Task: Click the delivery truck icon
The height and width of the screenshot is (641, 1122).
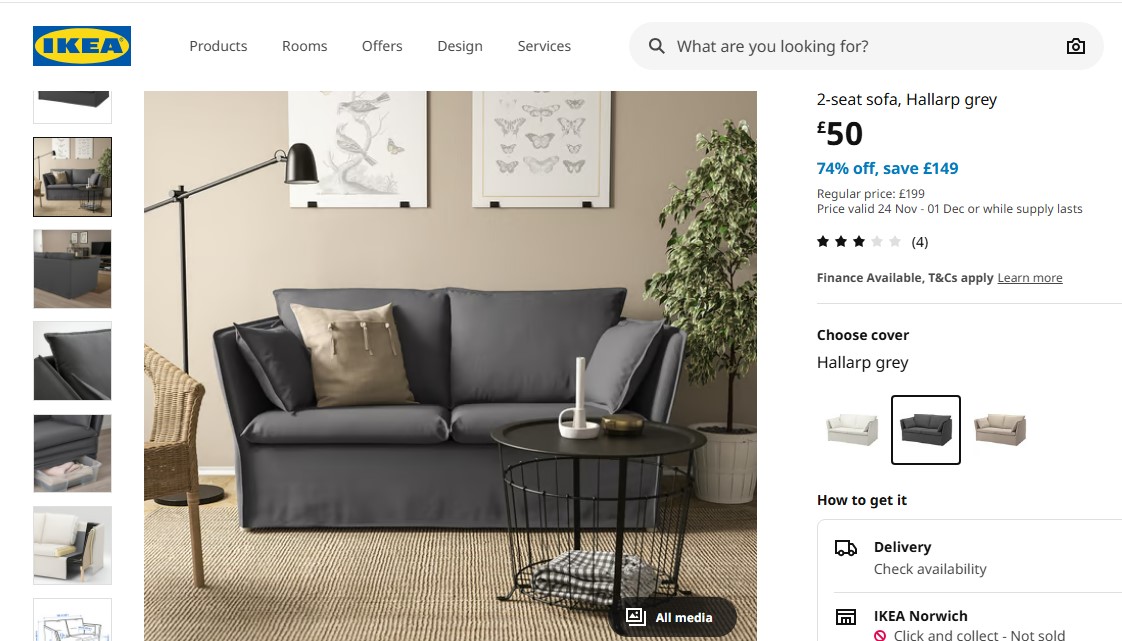Action: tap(846, 548)
